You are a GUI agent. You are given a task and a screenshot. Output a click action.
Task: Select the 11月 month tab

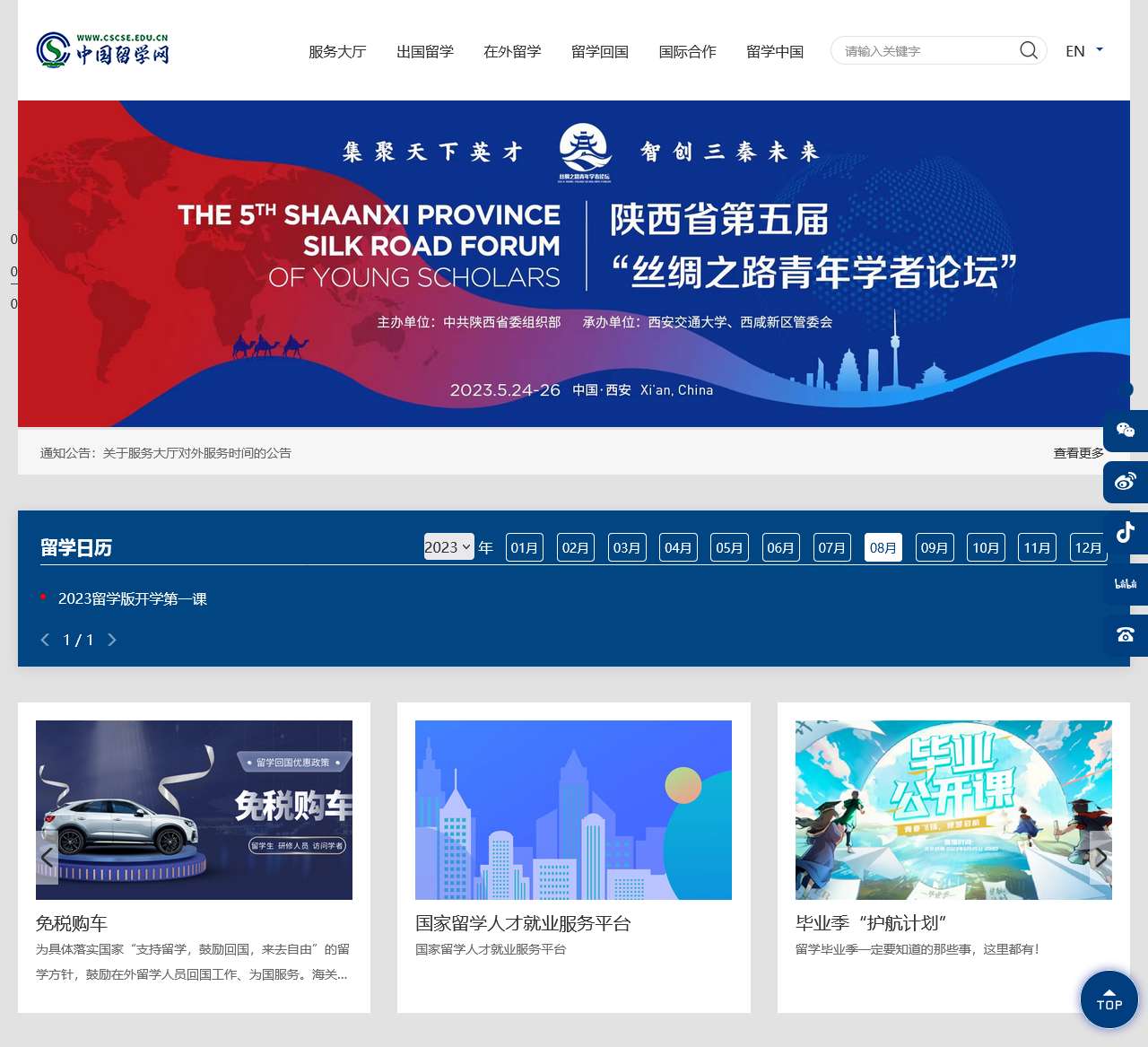(x=1037, y=547)
